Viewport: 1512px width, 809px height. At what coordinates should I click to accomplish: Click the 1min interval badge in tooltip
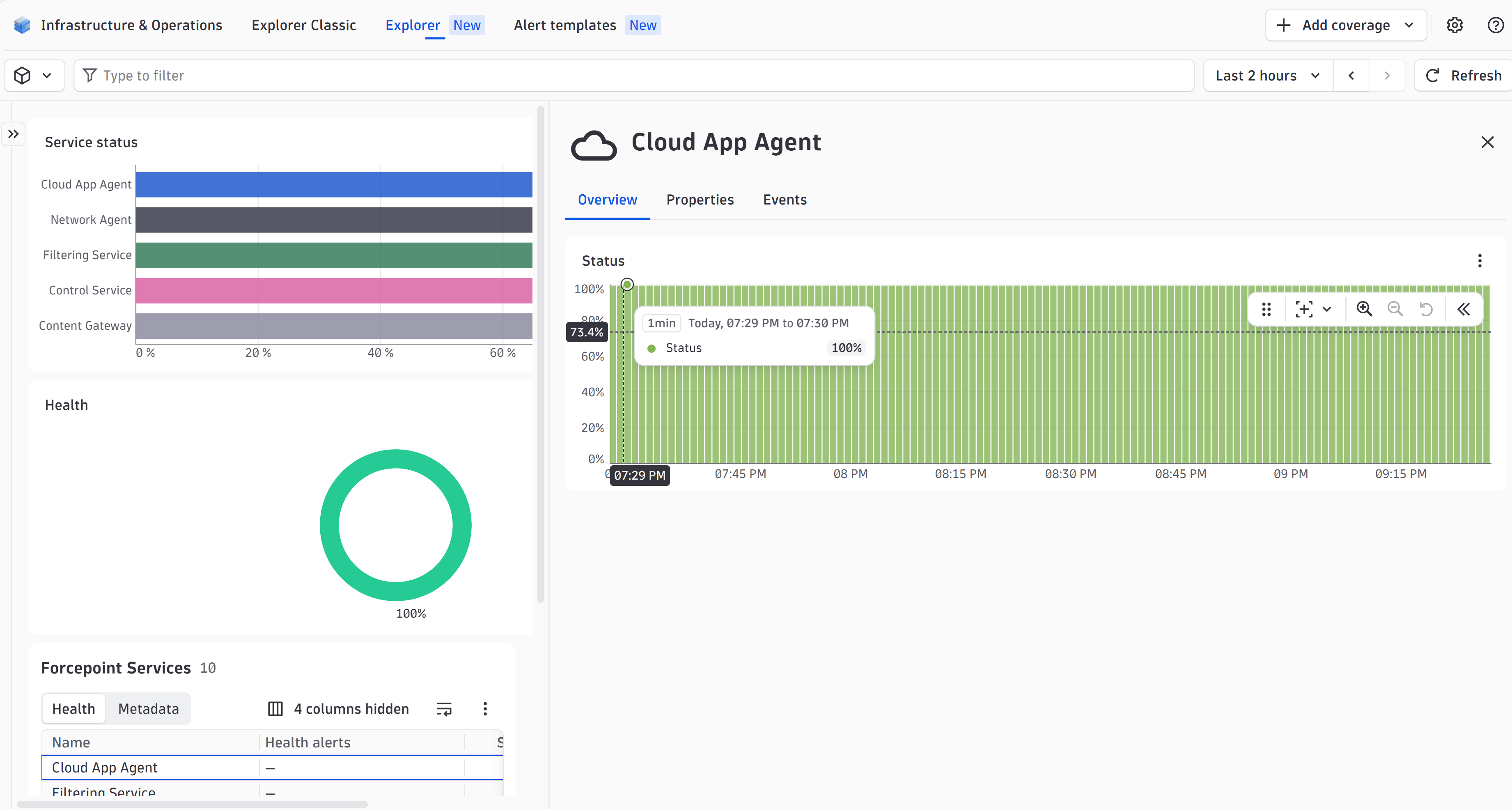coord(661,323)
